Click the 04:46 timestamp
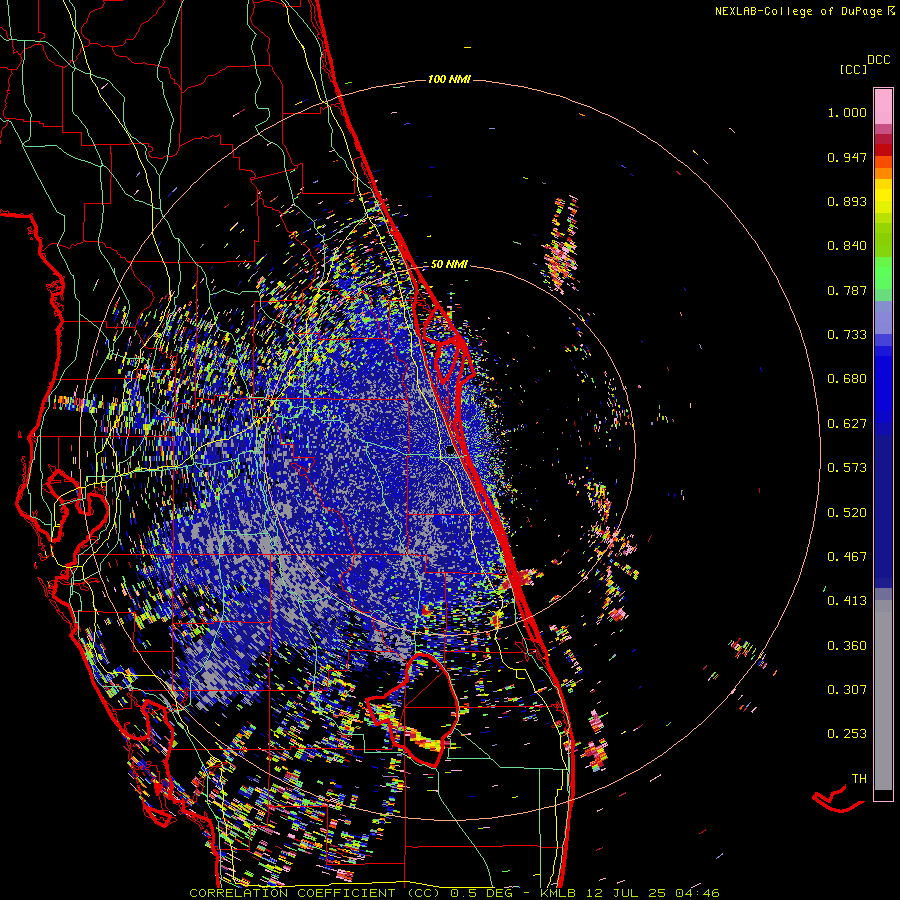The height and width of the screenshot is (900, 900). 697,893
